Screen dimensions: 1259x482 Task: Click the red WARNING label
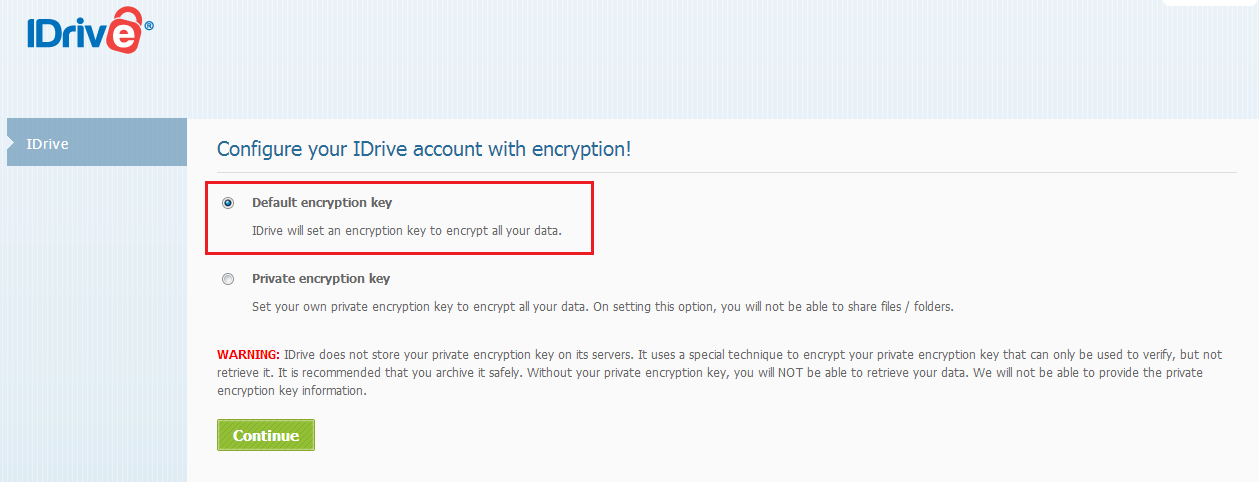tap(248, 355)
